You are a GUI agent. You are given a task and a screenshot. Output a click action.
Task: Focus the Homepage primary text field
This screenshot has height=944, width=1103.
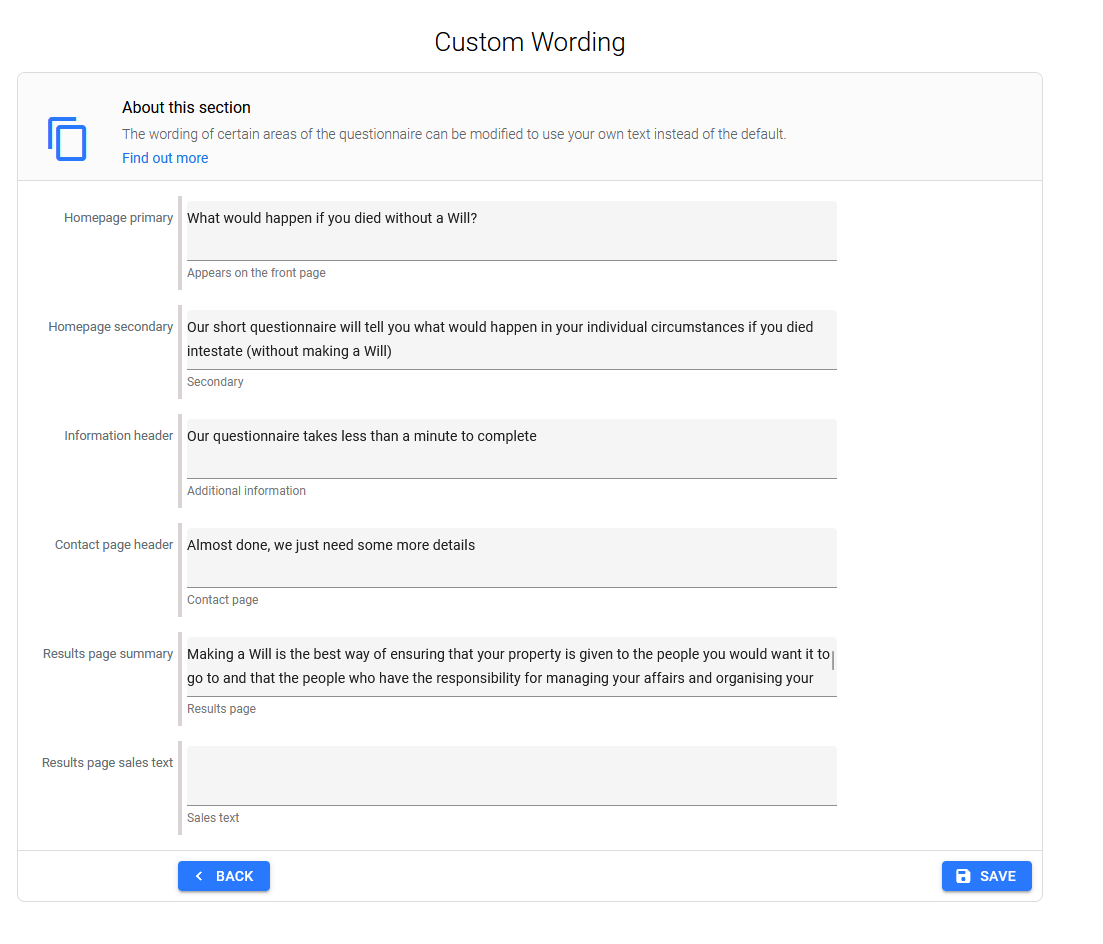coord(511,230)
